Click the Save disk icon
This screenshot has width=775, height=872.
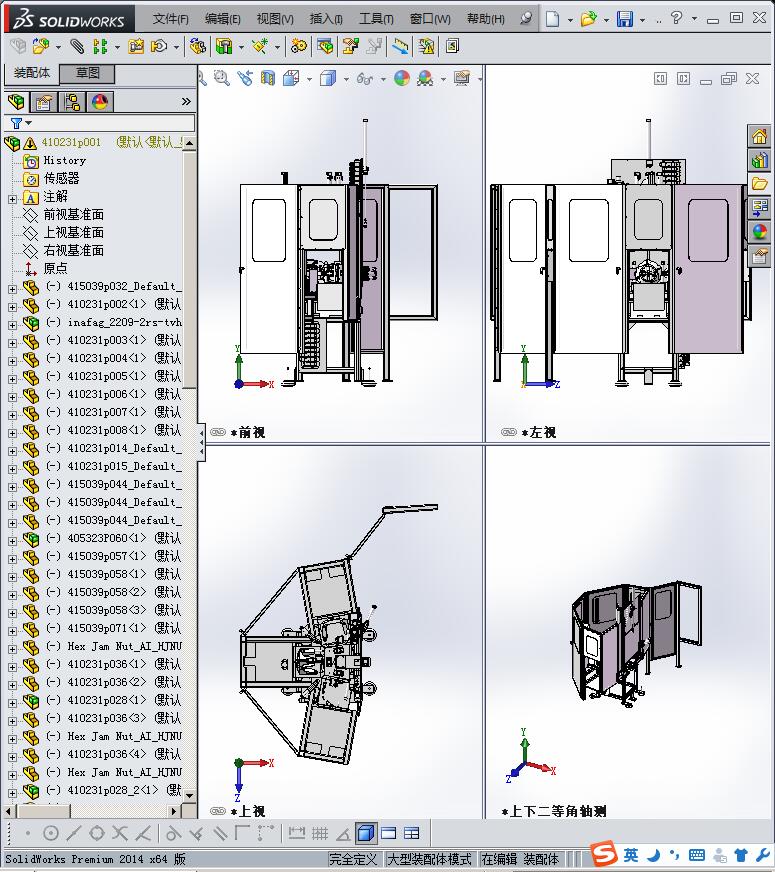click(x=625, y=19)
